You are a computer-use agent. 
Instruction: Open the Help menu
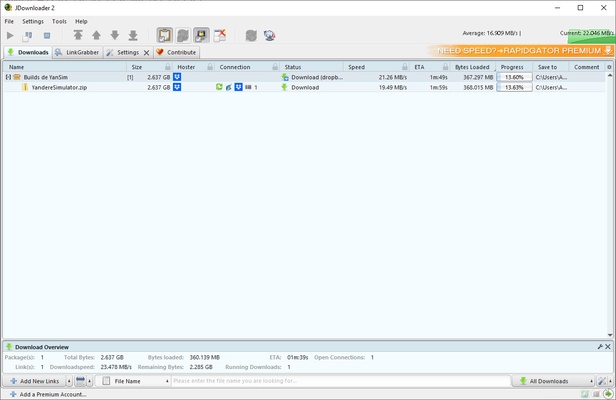(81, 21)
